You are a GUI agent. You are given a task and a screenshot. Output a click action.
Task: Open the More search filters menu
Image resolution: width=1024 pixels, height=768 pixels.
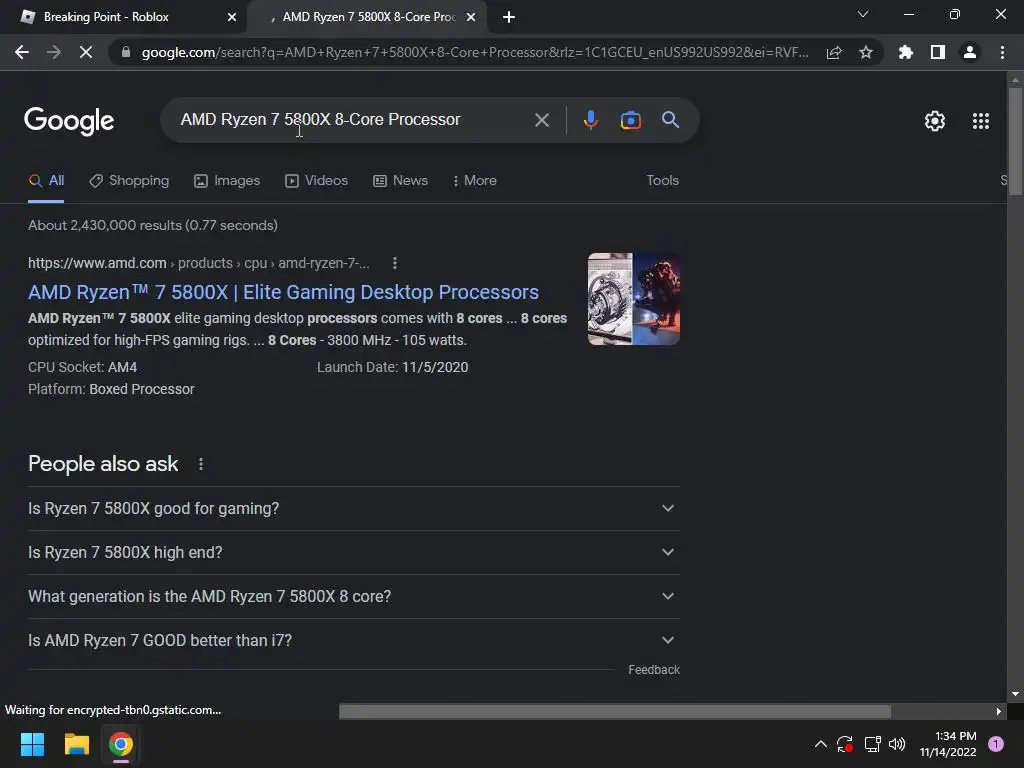click(475, 180)
